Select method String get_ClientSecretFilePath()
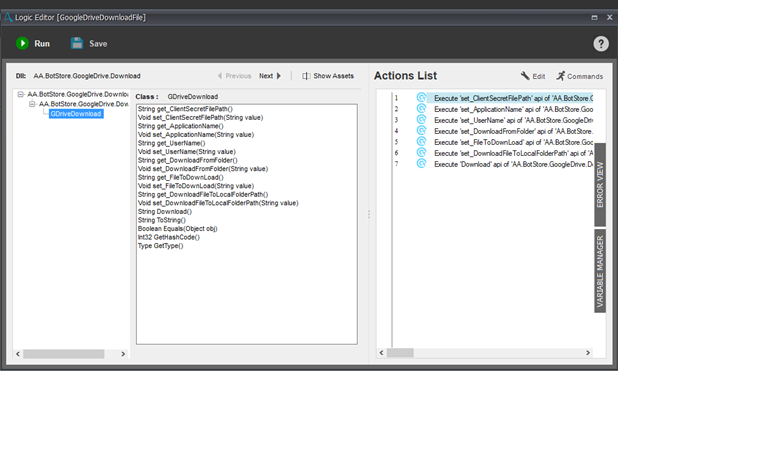The image size is (768, 460). pos(185,109)
